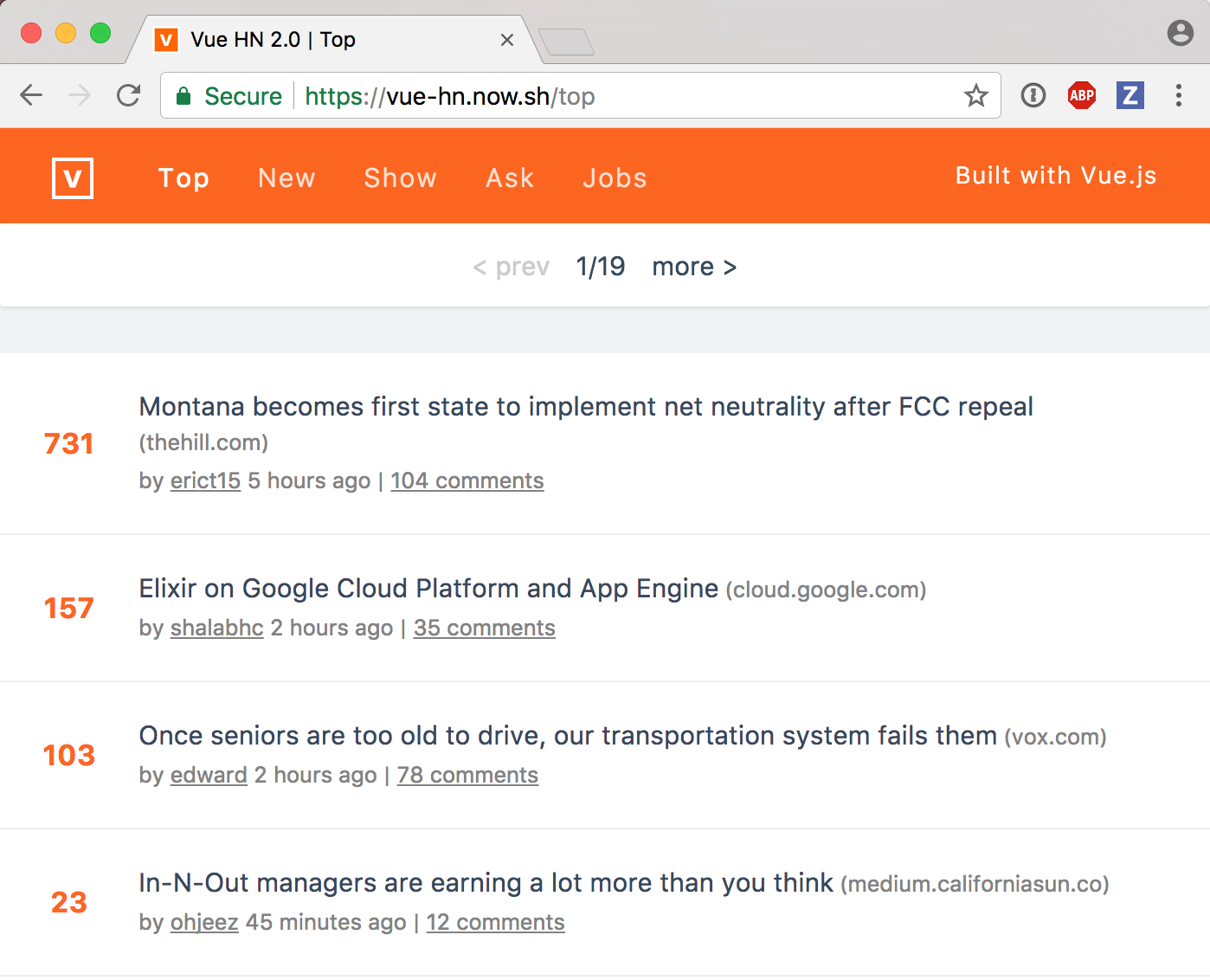Open the Montana net neutrality article

(586, 406)
